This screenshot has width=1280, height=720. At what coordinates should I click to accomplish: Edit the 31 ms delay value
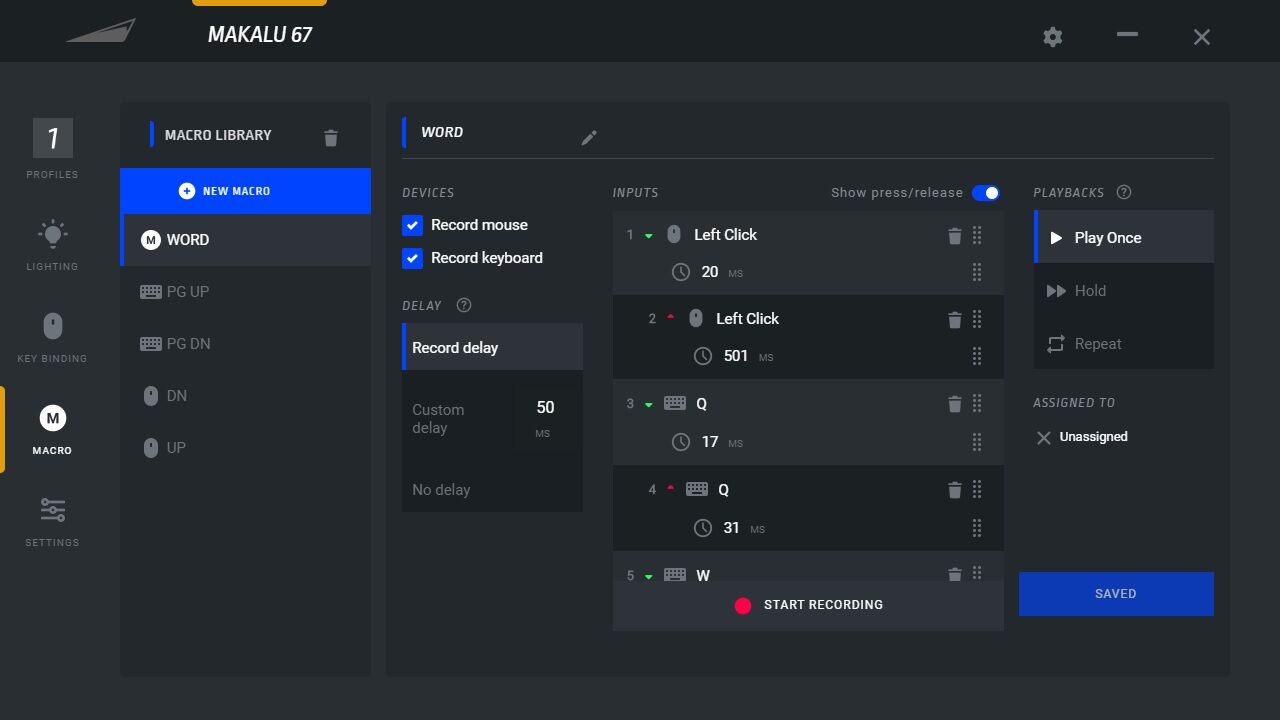(x=731, y=527)
